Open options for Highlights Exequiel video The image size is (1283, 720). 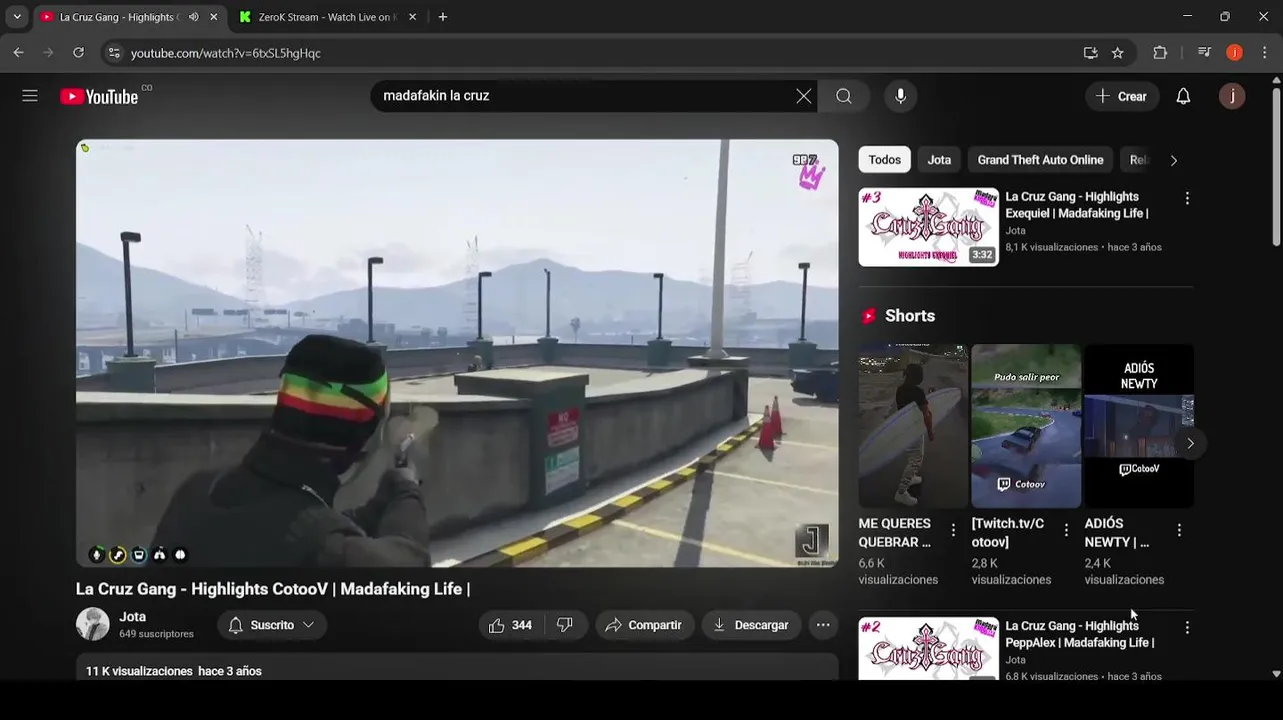1187,199
